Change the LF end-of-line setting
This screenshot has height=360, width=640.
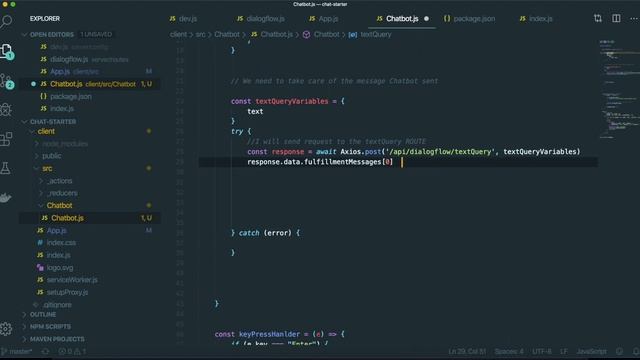[564, 351]
